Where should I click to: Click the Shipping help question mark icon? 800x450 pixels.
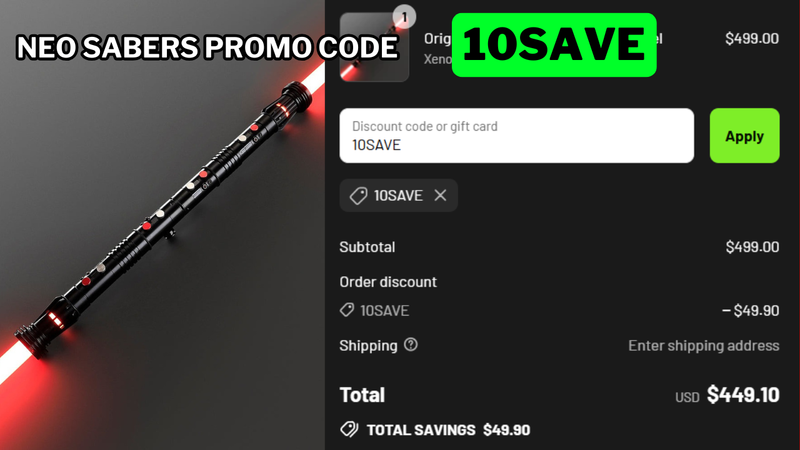[411, 345]
